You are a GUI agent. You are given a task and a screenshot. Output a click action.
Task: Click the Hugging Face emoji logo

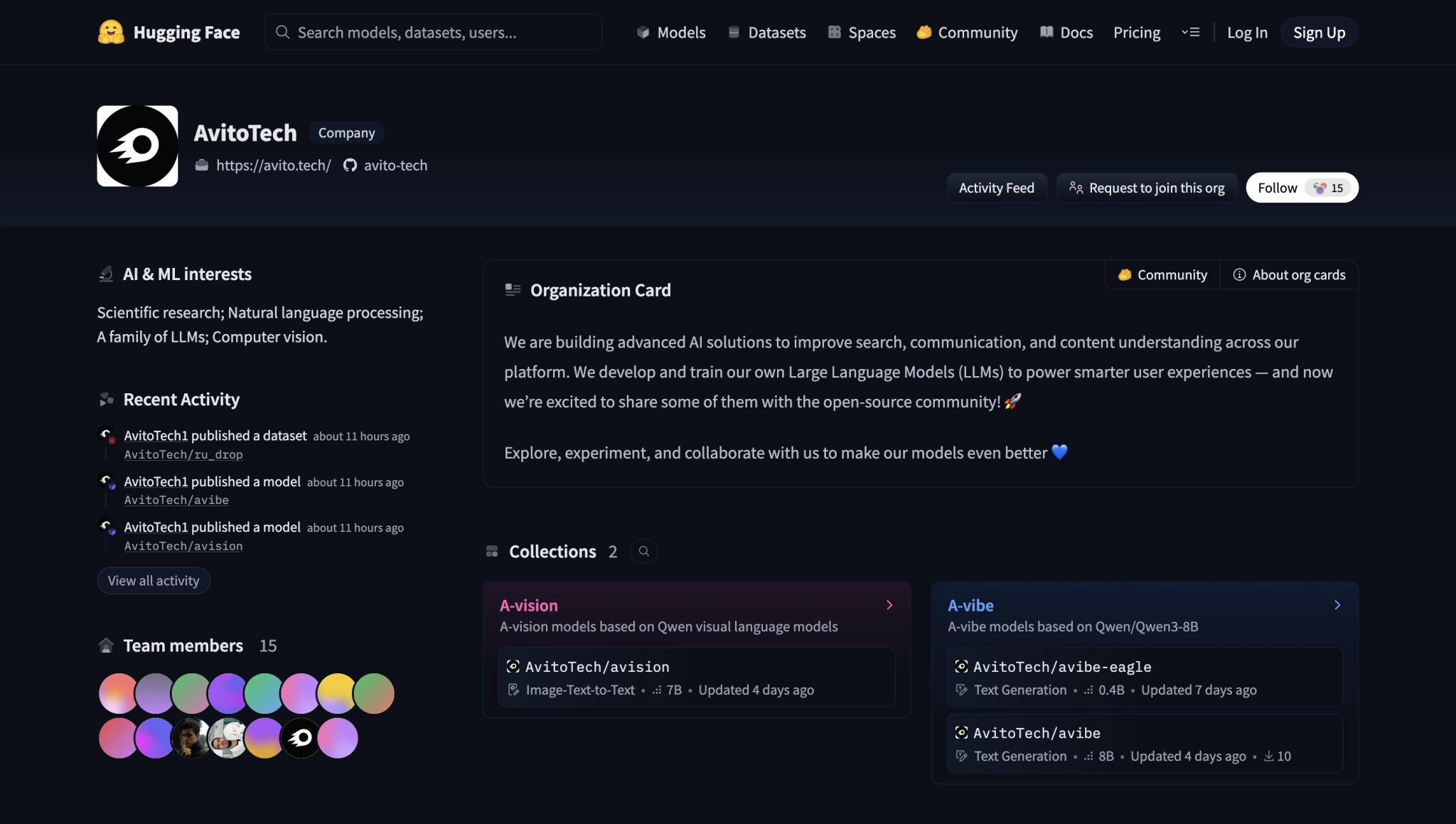[x=111, y=32]
